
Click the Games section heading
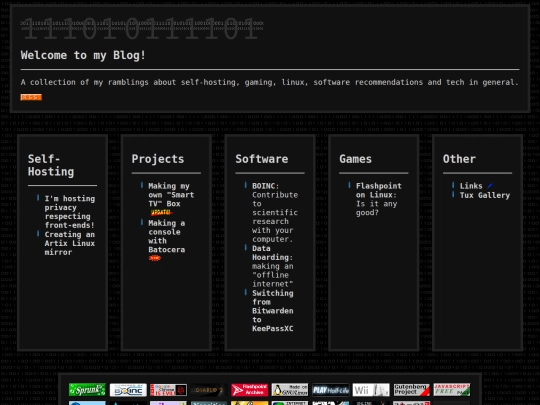click(355, 159)
